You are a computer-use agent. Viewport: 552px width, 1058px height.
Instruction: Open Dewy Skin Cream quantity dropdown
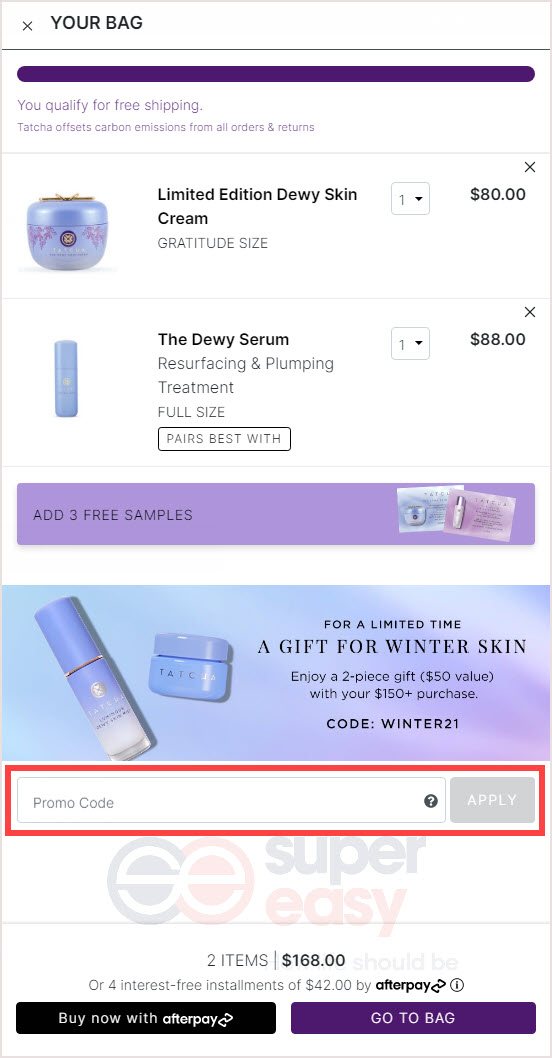click(410, 199)
